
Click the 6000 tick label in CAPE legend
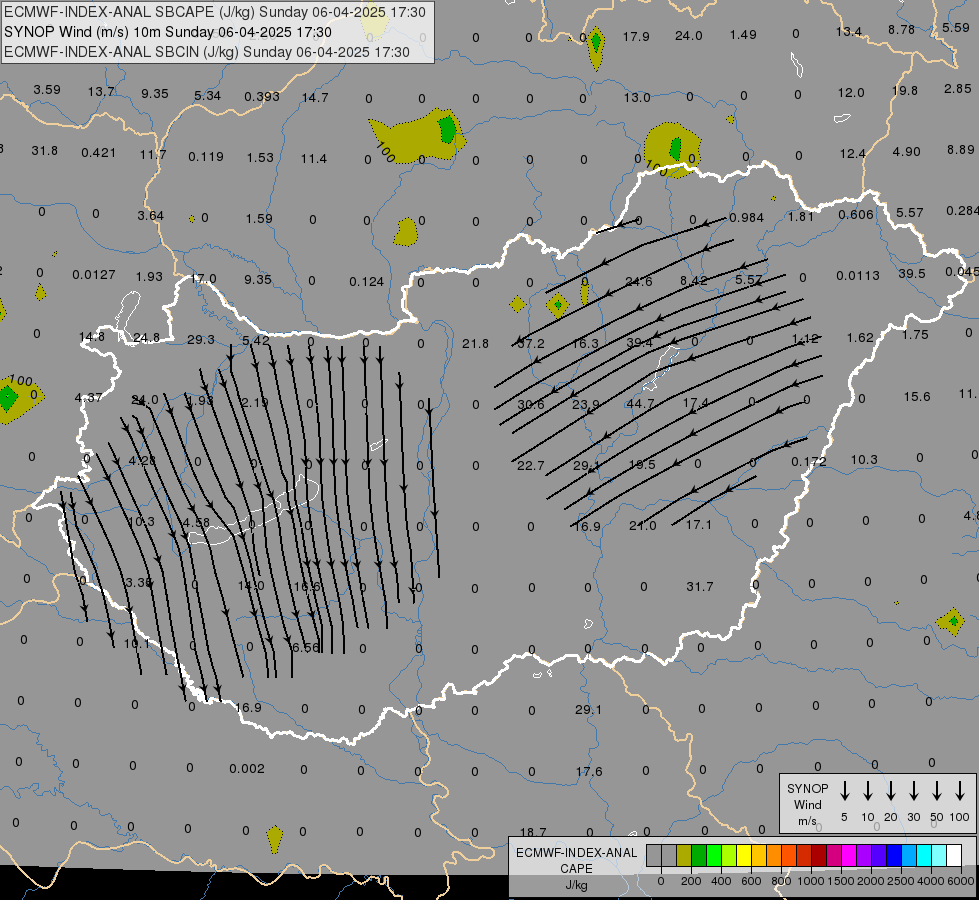coord(962,881)
